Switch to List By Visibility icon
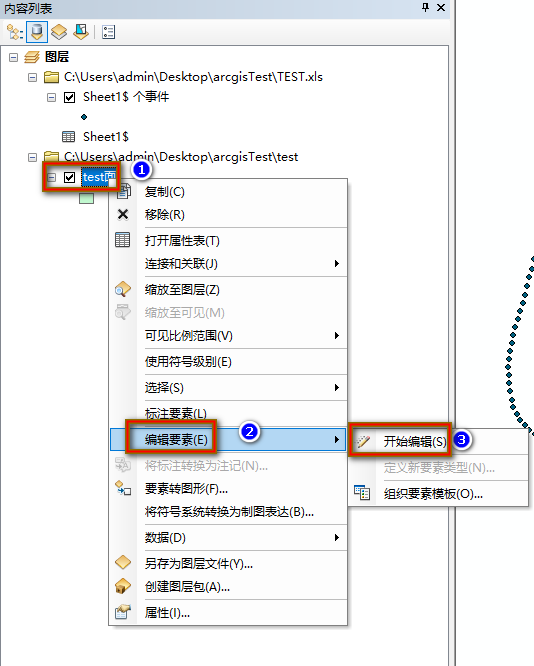This screenshot has width=534, height=666. click(59, 32)
